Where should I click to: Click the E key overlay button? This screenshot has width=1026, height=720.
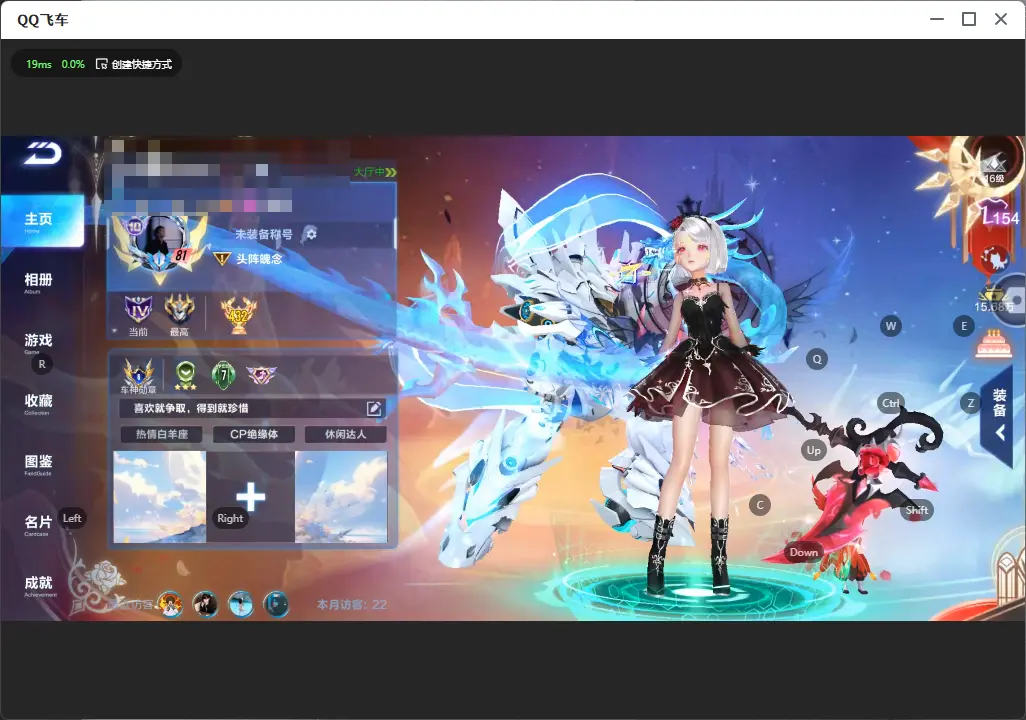coord(964,326)
